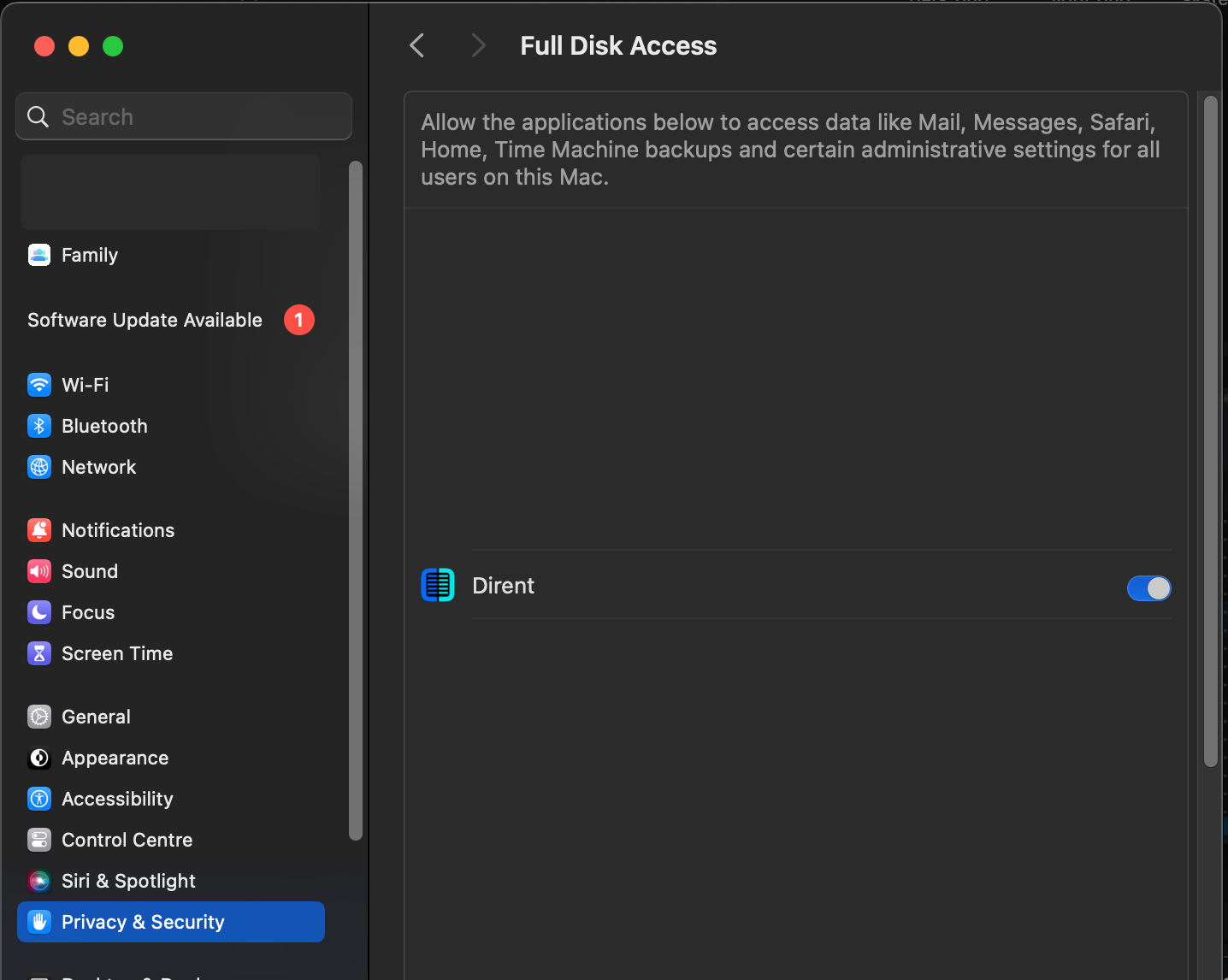Go back using the left chevron
The image size is (1228, 980).
(x=417, y=46)
